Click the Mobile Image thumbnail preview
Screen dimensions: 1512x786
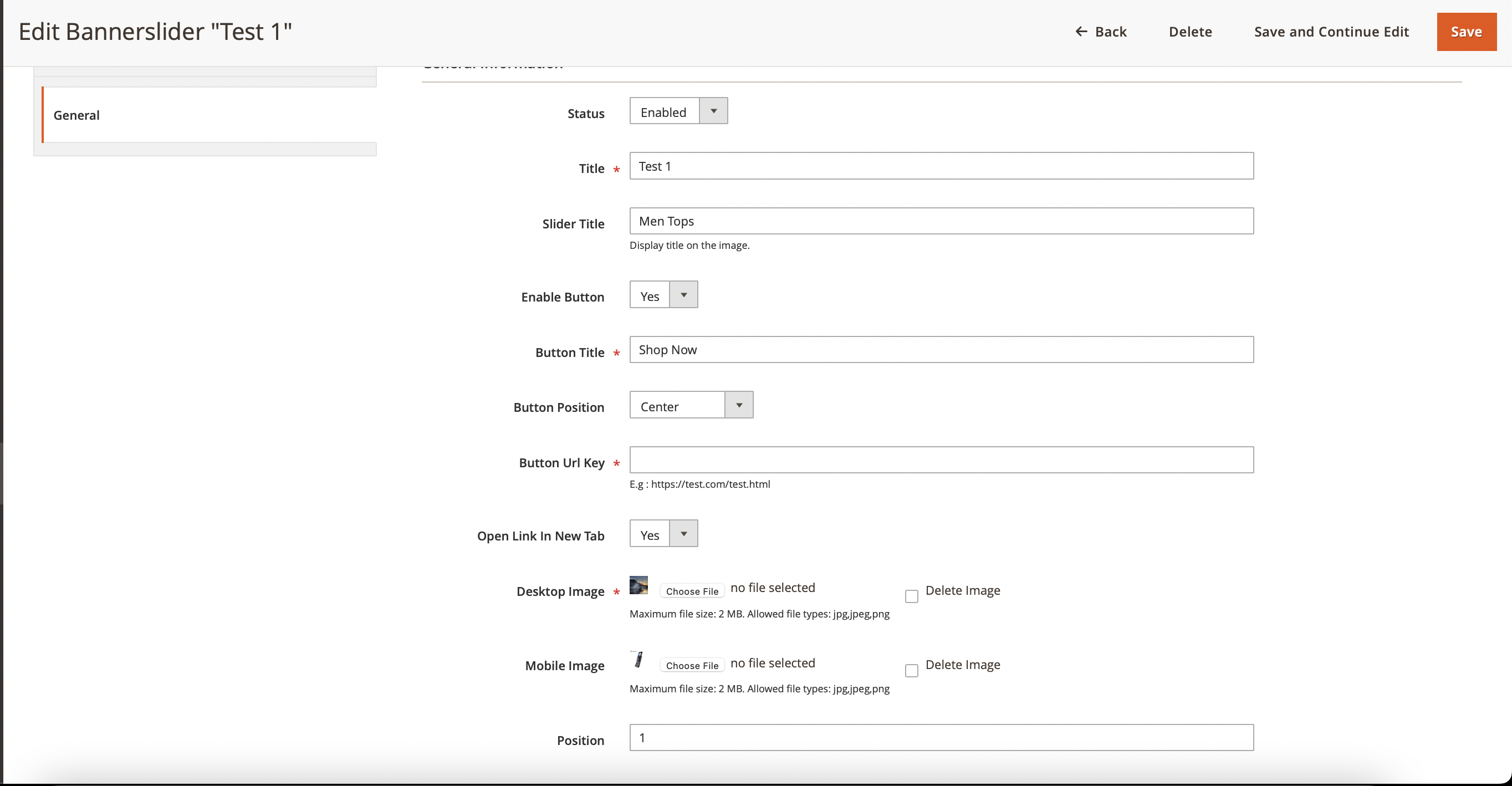[x=637, y=660]
